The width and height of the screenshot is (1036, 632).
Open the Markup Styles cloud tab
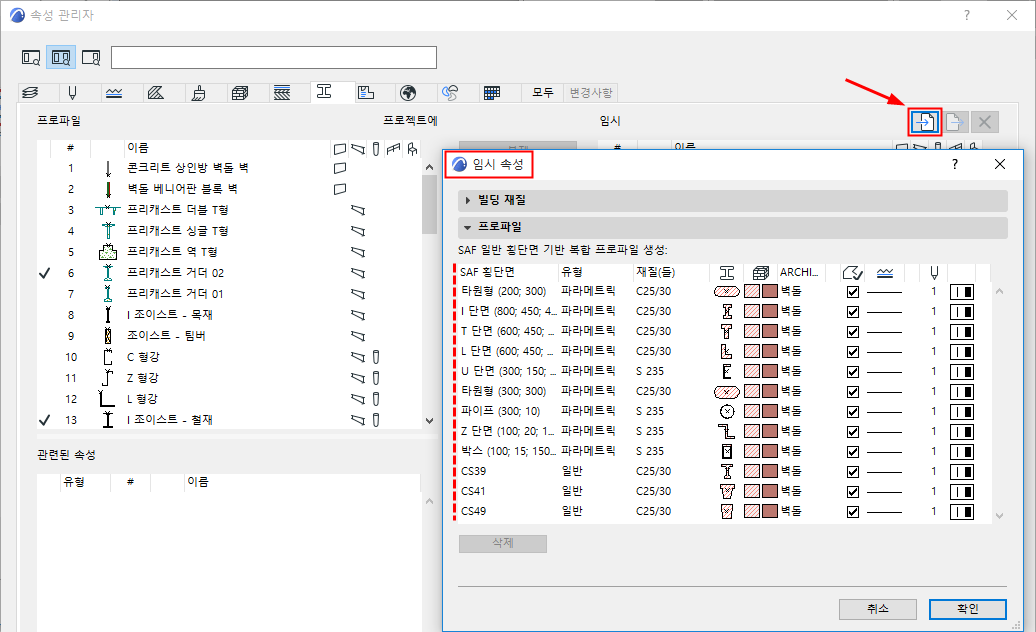tap(450, 92)
